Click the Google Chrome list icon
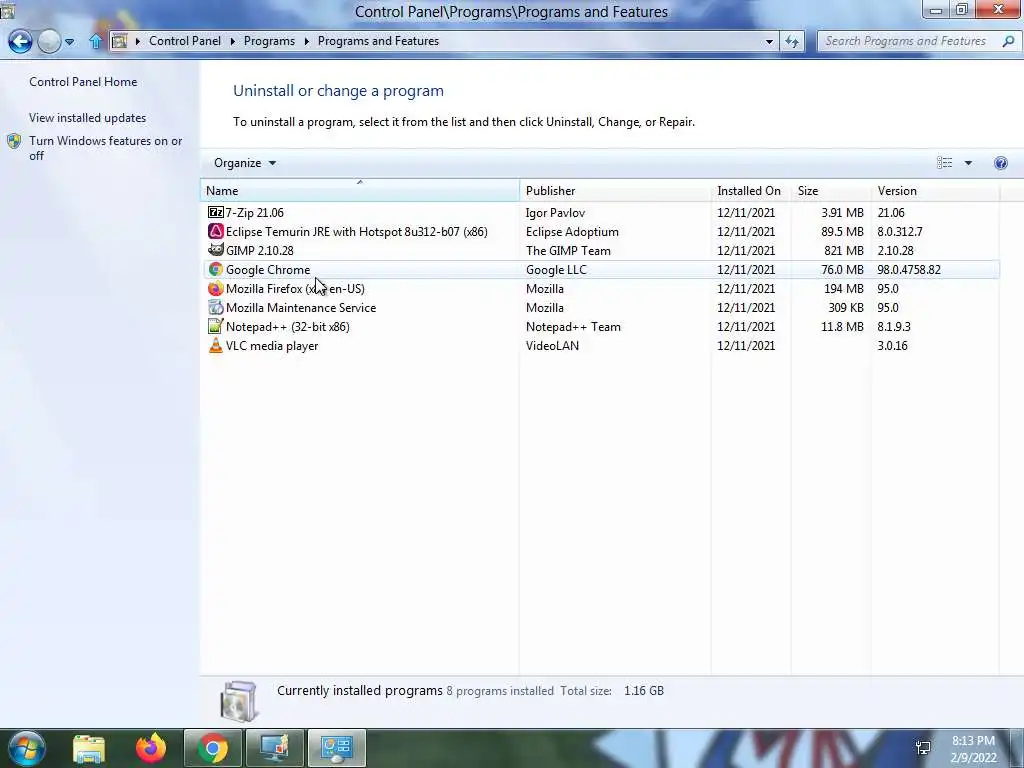1024x768 pixels. pos(215,269)
